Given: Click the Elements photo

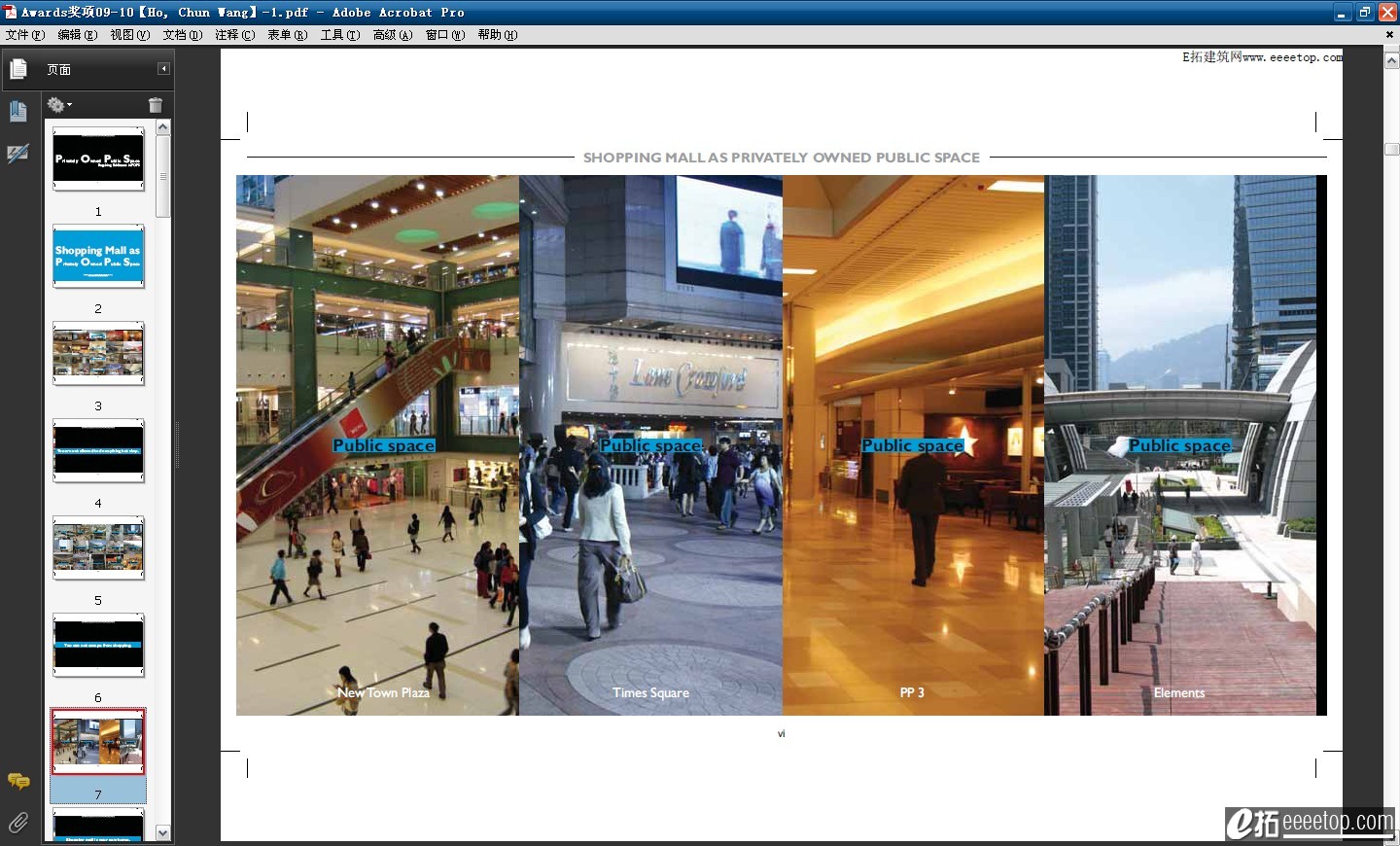Looking at the screenshot, I should pos(1180,445).
